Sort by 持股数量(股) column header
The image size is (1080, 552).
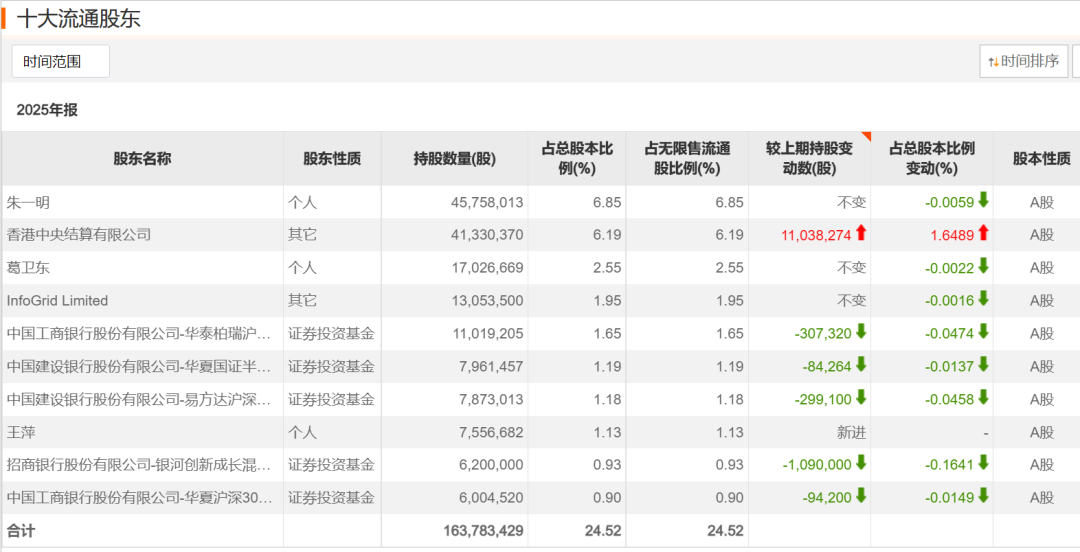454,158
